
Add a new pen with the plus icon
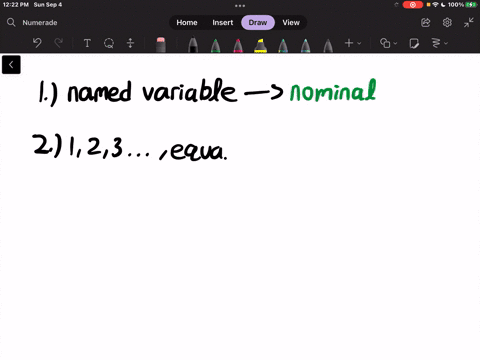point(349,43)
